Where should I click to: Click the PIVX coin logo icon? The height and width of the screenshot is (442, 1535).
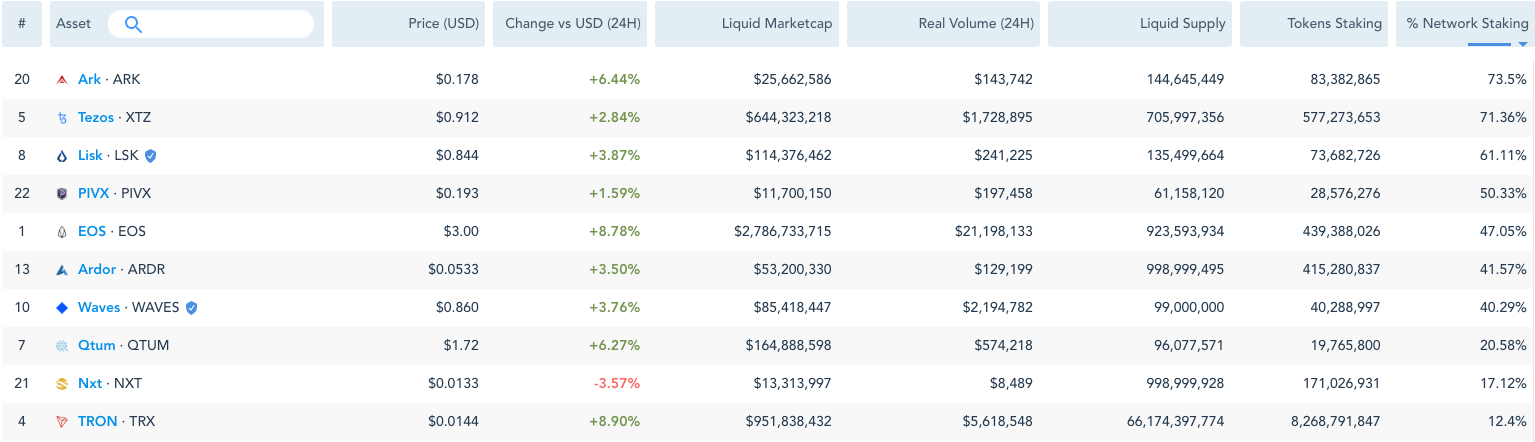tap(62, 193)
